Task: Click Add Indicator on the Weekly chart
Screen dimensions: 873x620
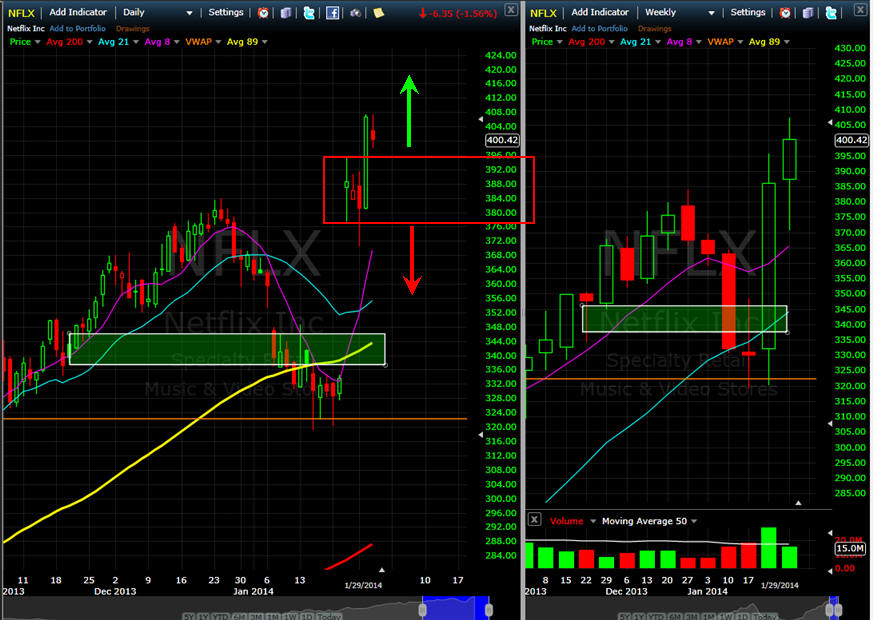Action: pyautogui.click(x=601, y=13)
